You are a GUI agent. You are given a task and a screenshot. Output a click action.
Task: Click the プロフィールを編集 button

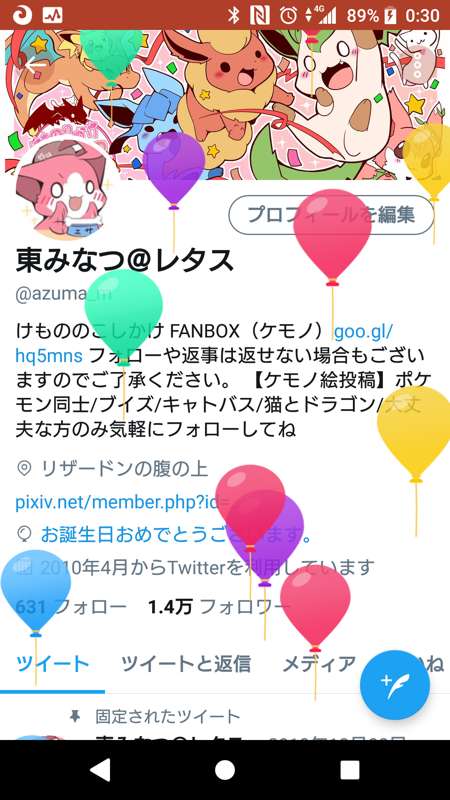(331, 215)
